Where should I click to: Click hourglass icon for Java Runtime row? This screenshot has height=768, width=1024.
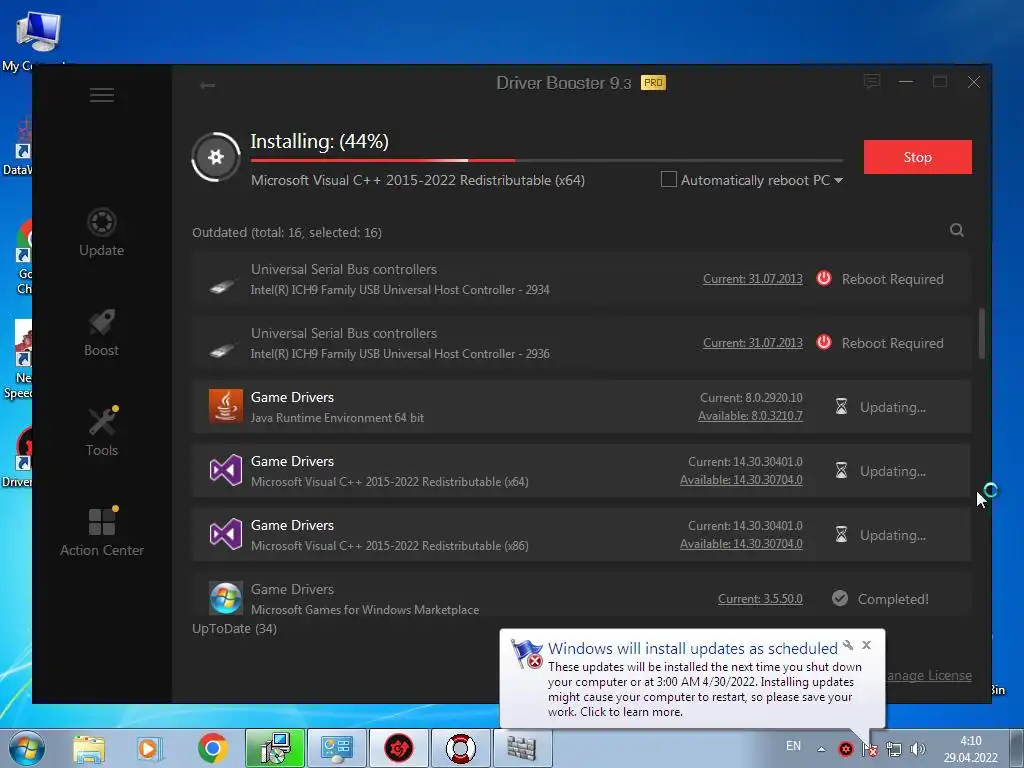pos(841,406)
